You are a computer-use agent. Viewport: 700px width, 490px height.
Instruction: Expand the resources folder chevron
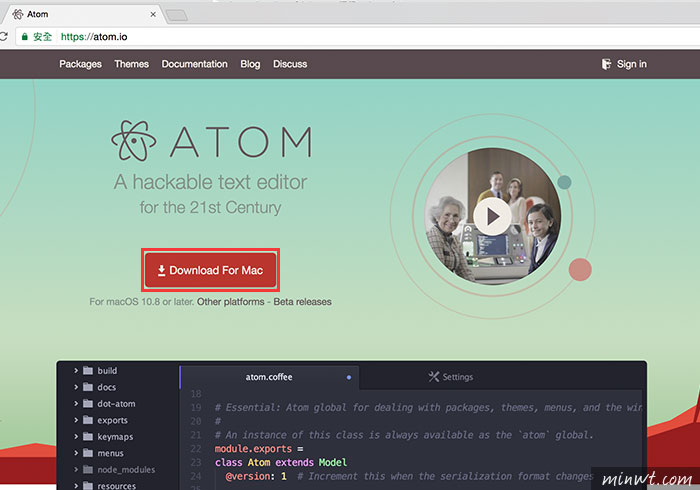76,486
